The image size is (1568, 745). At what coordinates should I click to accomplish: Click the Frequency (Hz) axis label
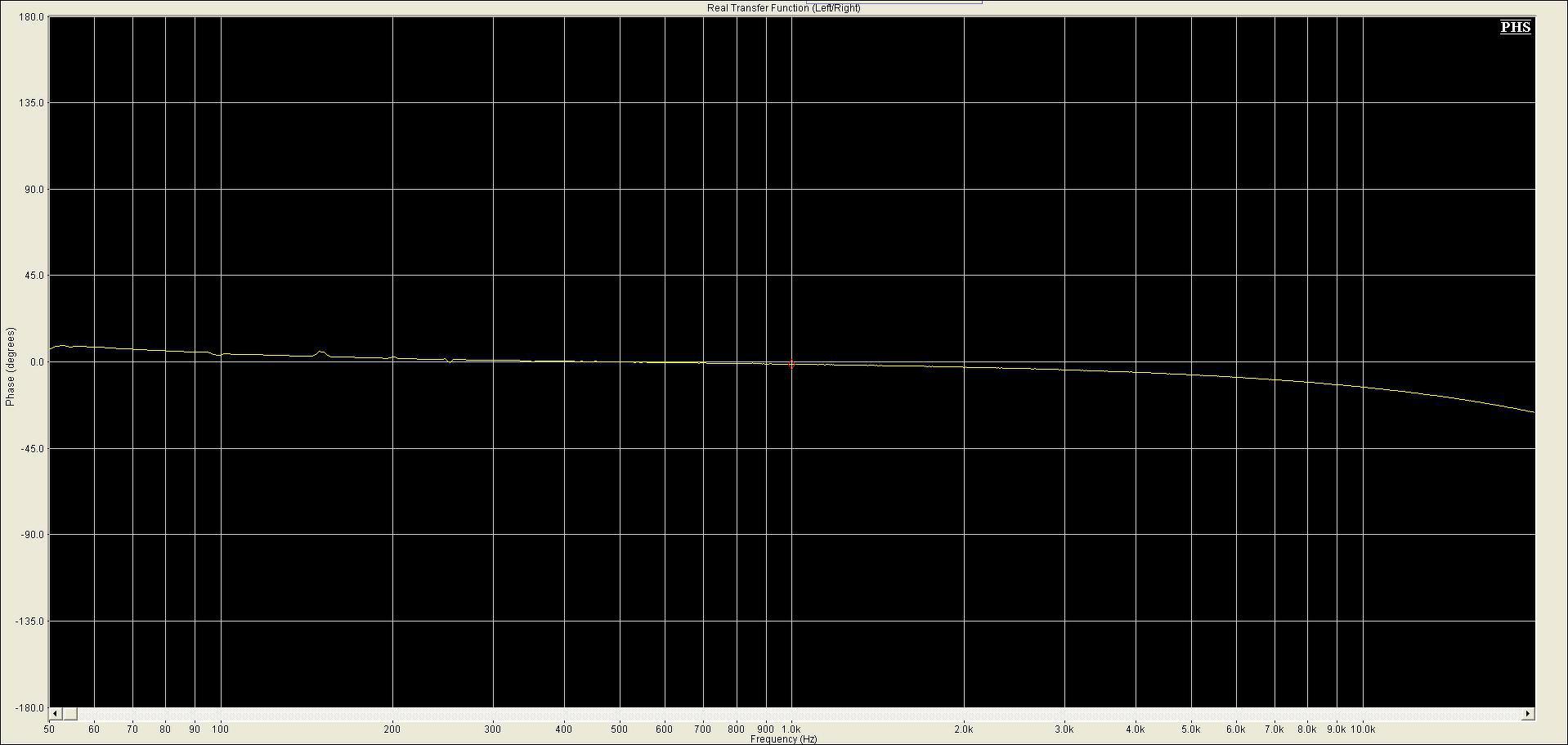[x=783, y=739]
